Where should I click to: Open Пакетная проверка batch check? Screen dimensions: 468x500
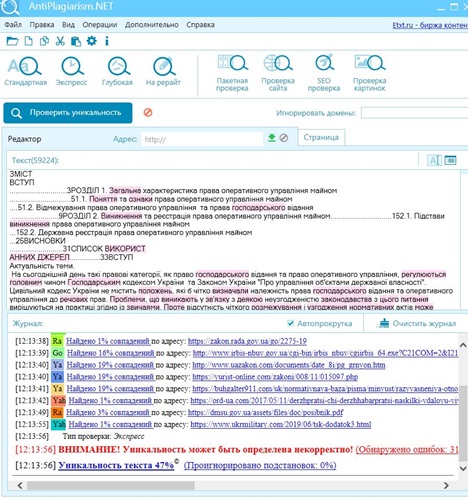[x=232, y=73]
